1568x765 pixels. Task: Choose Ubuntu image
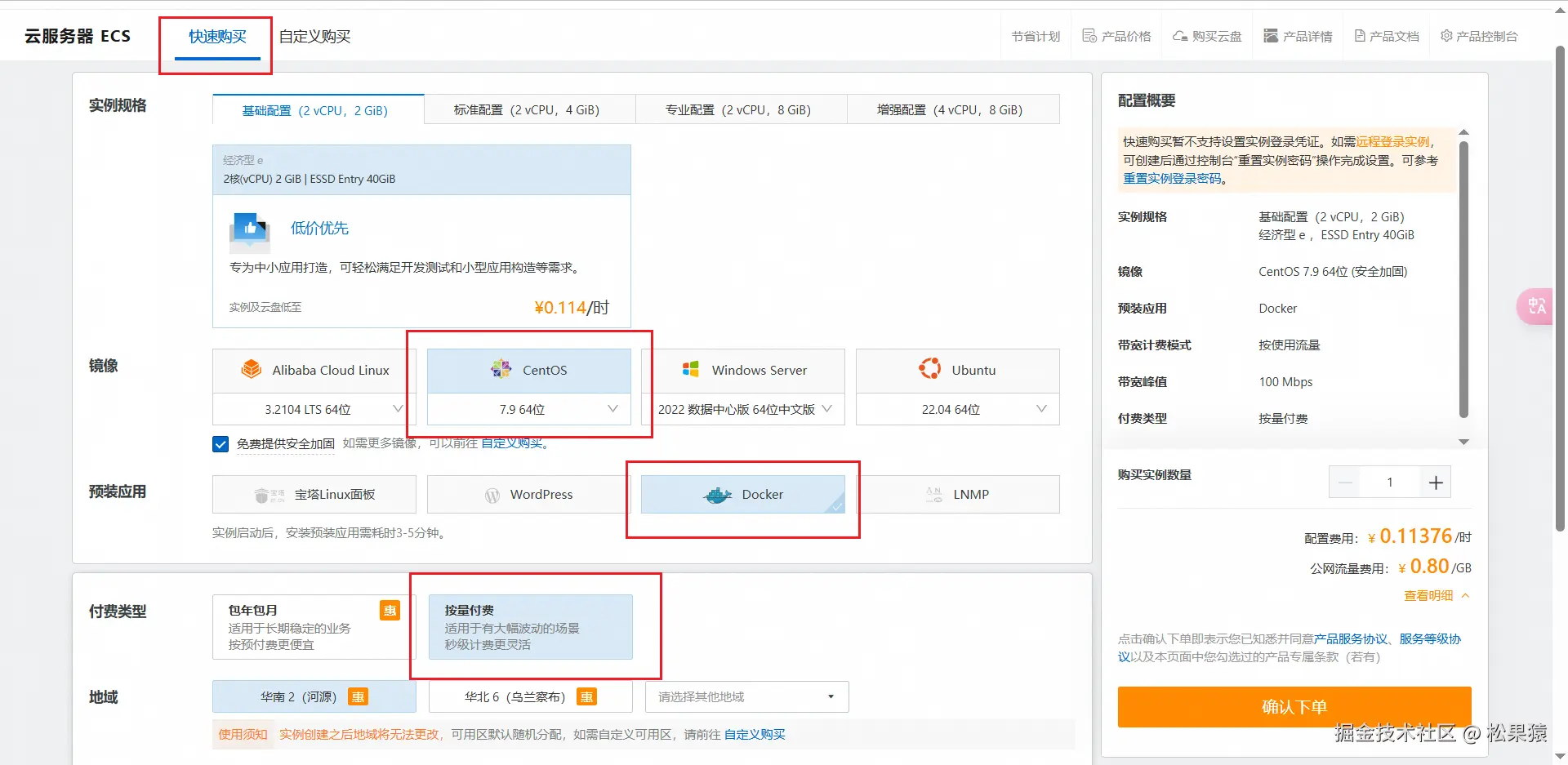958,371
